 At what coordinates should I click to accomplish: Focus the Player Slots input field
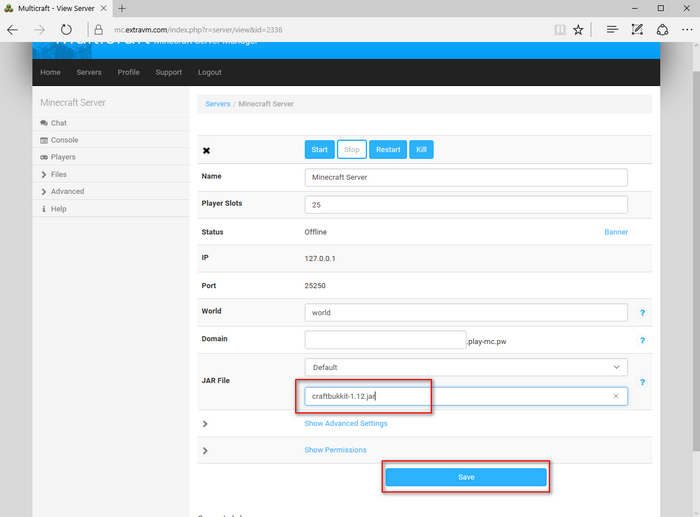tap(466, 205)
